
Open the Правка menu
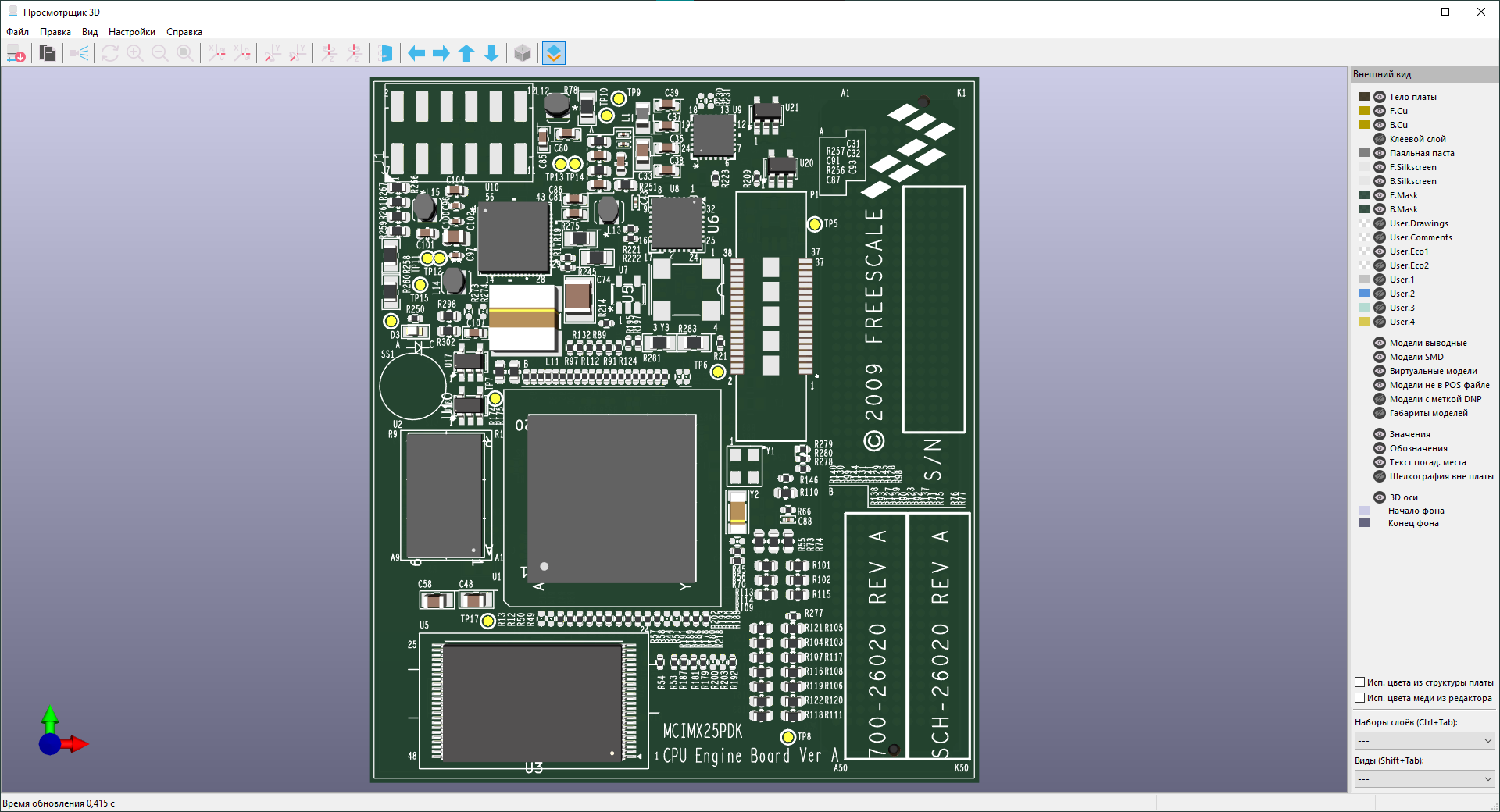(55, 32)
